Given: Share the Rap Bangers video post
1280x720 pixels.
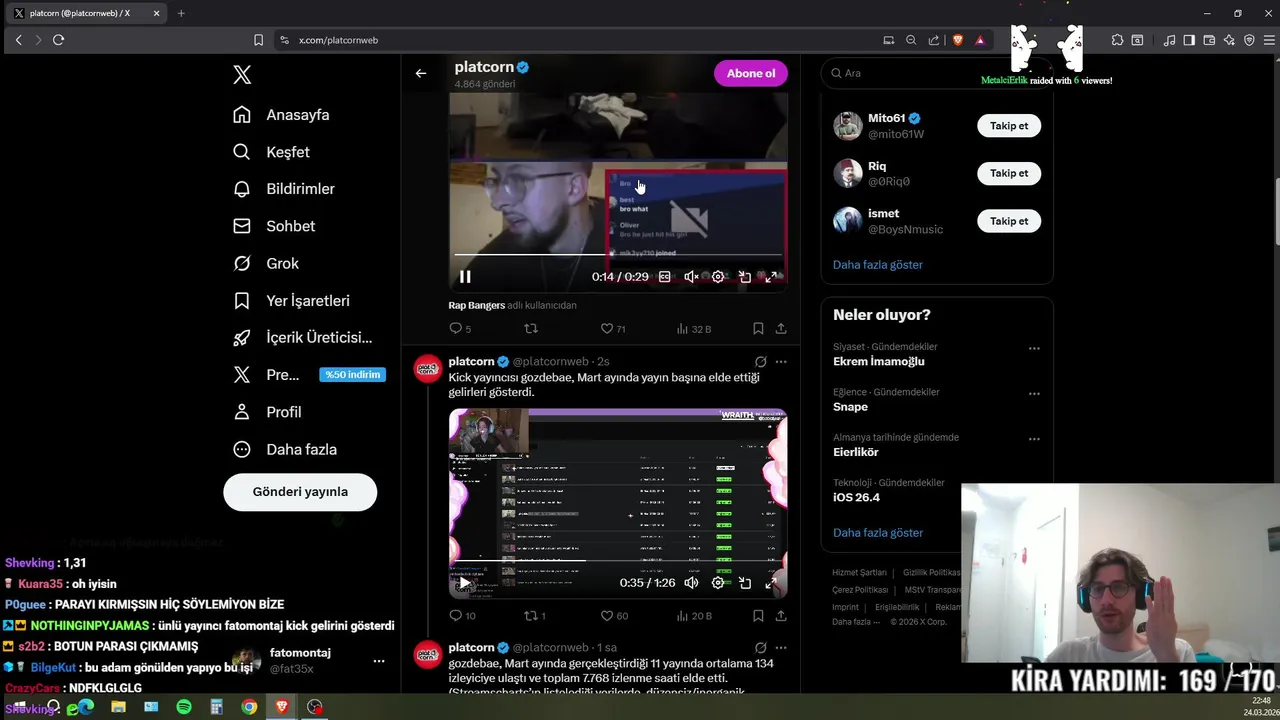Looking at the screenshot, I should click(x=781, y=328).
